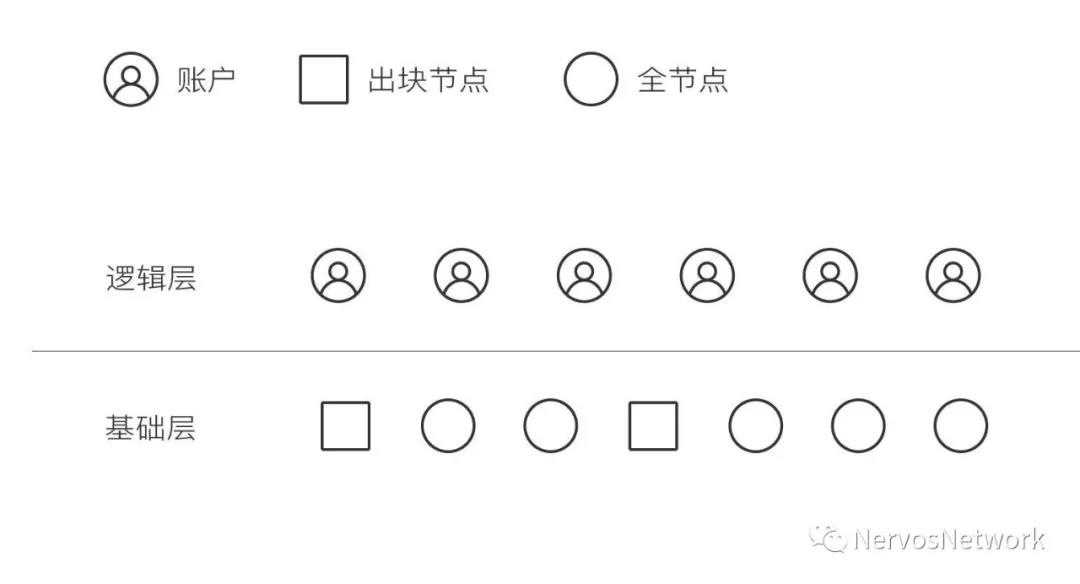
Task: Click the full node circle in legend
Action: 590,79
